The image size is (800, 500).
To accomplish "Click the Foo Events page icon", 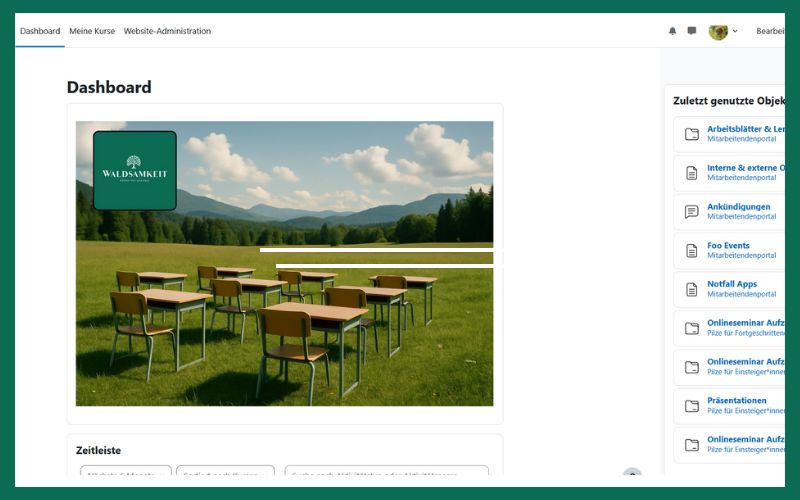I will [692, 251].
